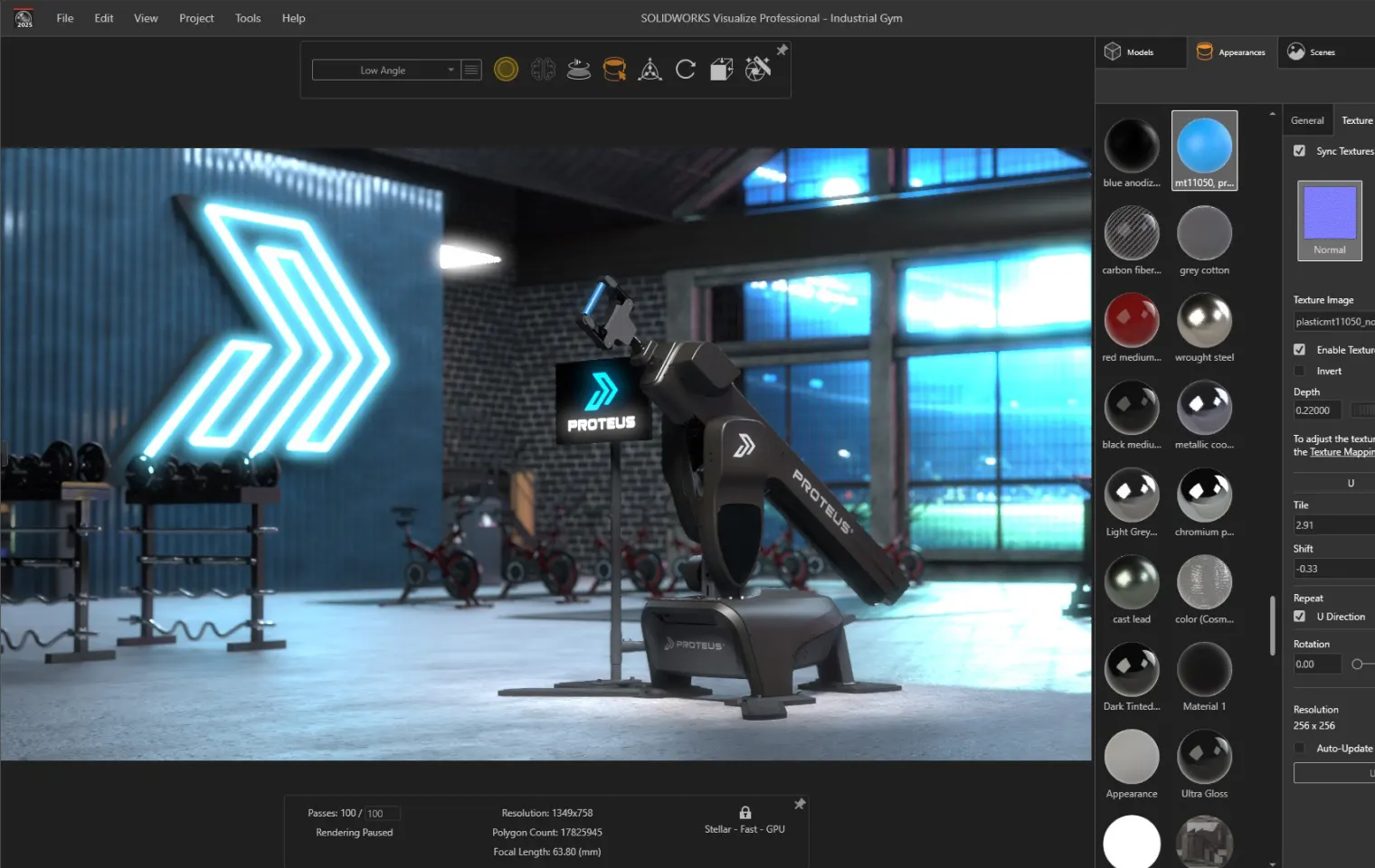
Task: Toggle the Sync Textures checkbox
Action: [1299, 151]
